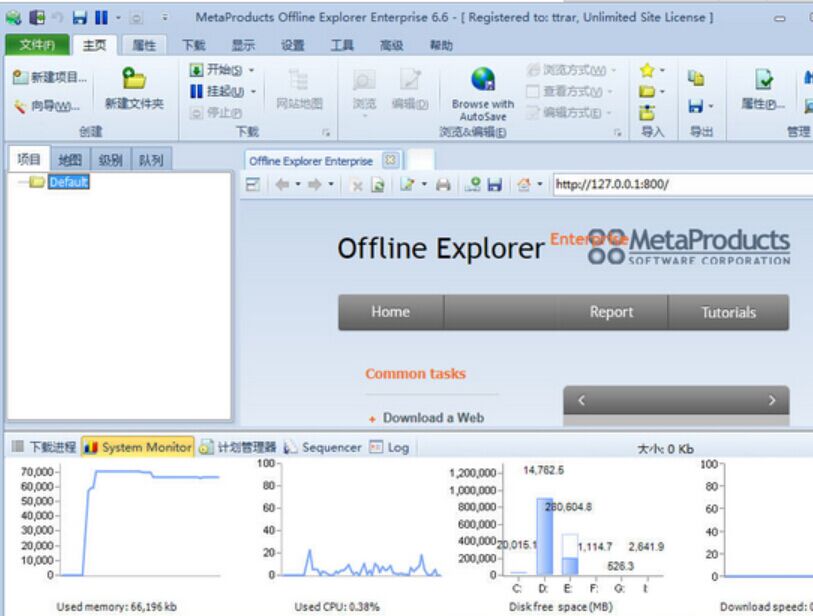This screenshot has height=616, width=813.
Task: Click the copy icon above the Export group
Action: pyautogui.click(x=696, y=78)
